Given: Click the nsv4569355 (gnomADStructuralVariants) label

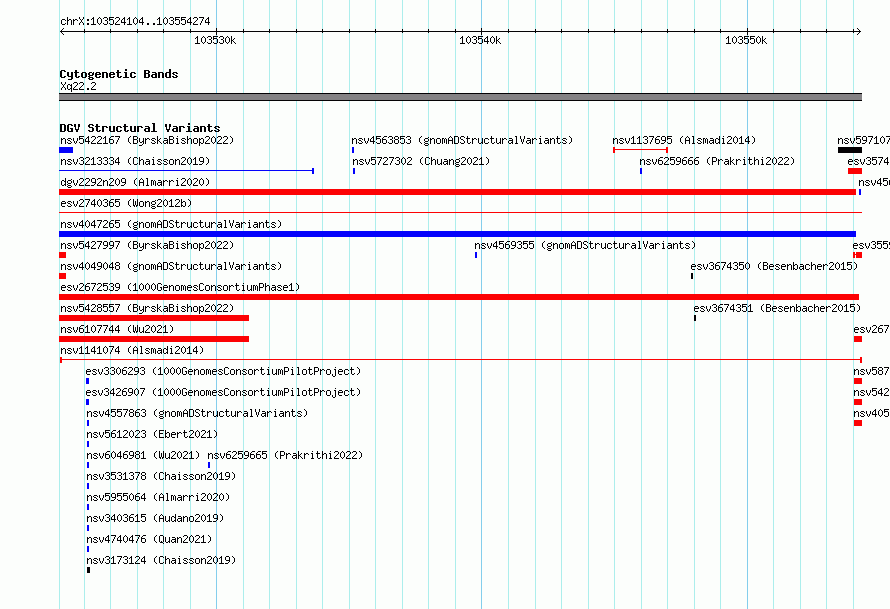Looking at the screenshot, I should [x=585, y=245].
